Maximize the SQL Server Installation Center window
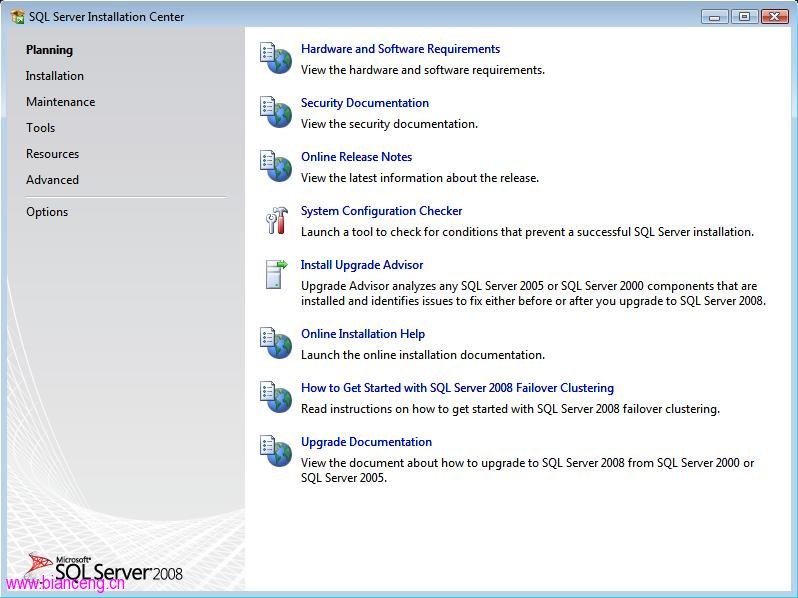Image resolution: width=798 pixels, height=598 pixels. coord(744,17)
